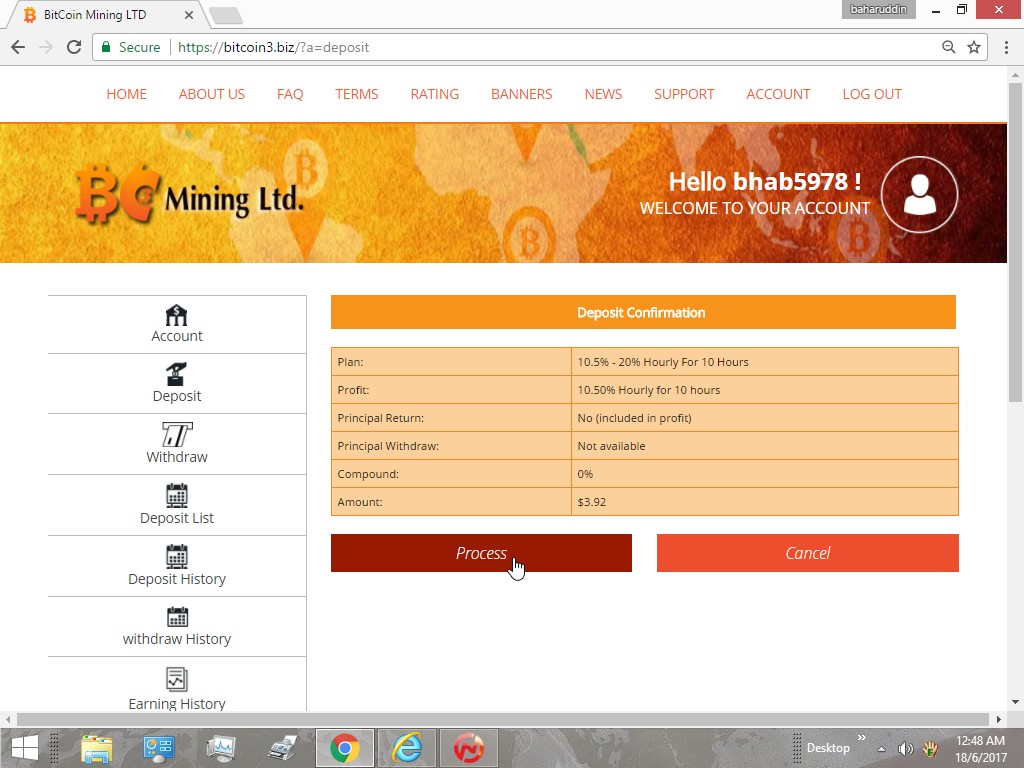Close the BitCoin Mining LTD tab
This screenshot has height=768, width=1024.
[x=189, y=14]
